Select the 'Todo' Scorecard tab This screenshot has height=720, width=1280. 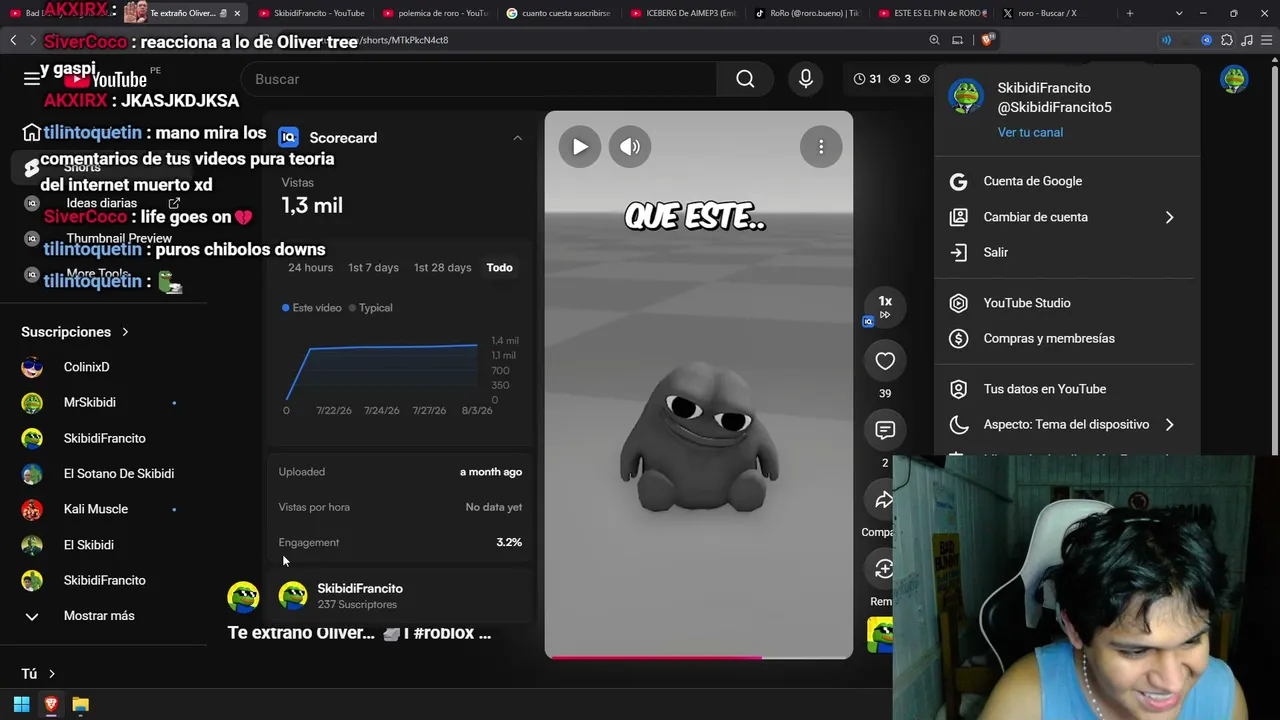[x=499, y=268]
